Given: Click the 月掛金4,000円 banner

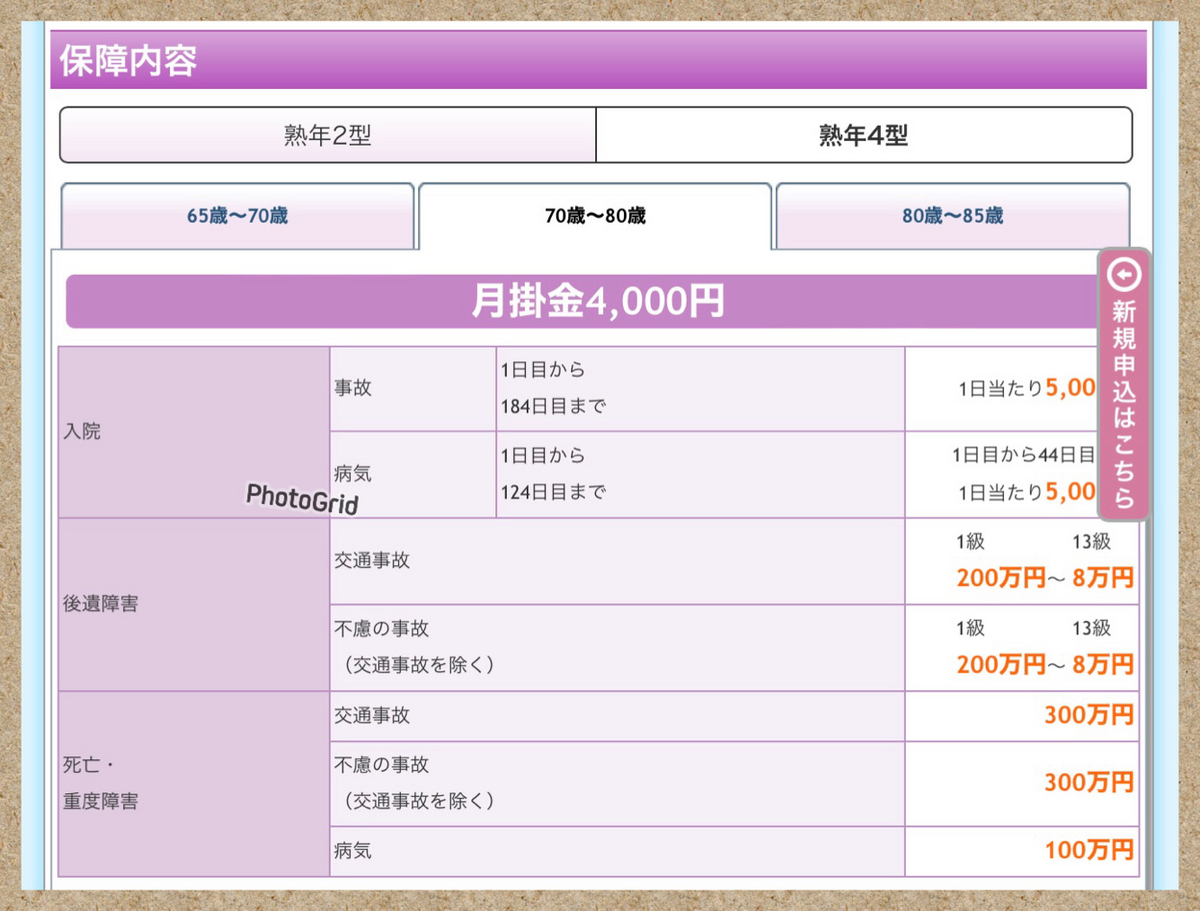Looking at the screenshot, I should (x=598, y=302).
